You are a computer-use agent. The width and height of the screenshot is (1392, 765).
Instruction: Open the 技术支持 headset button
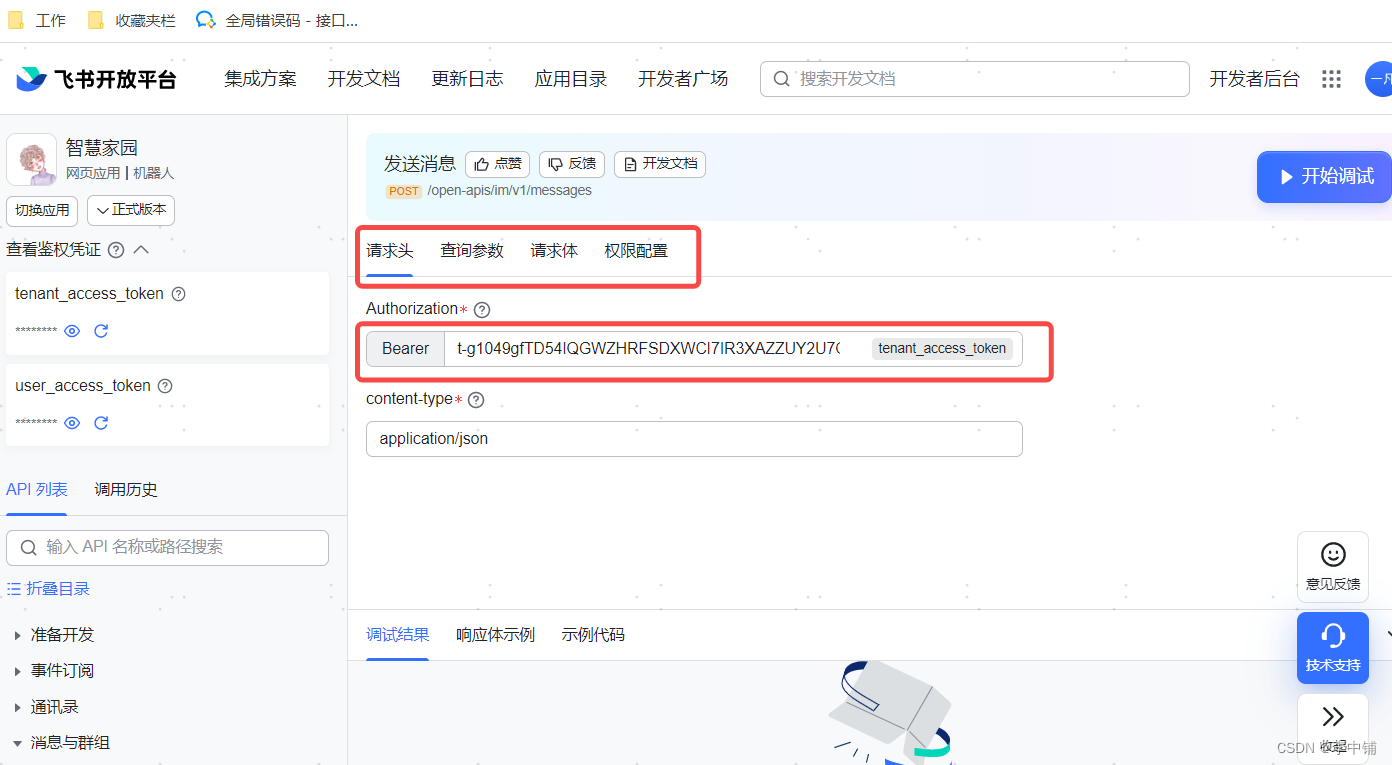point(1333,648)
